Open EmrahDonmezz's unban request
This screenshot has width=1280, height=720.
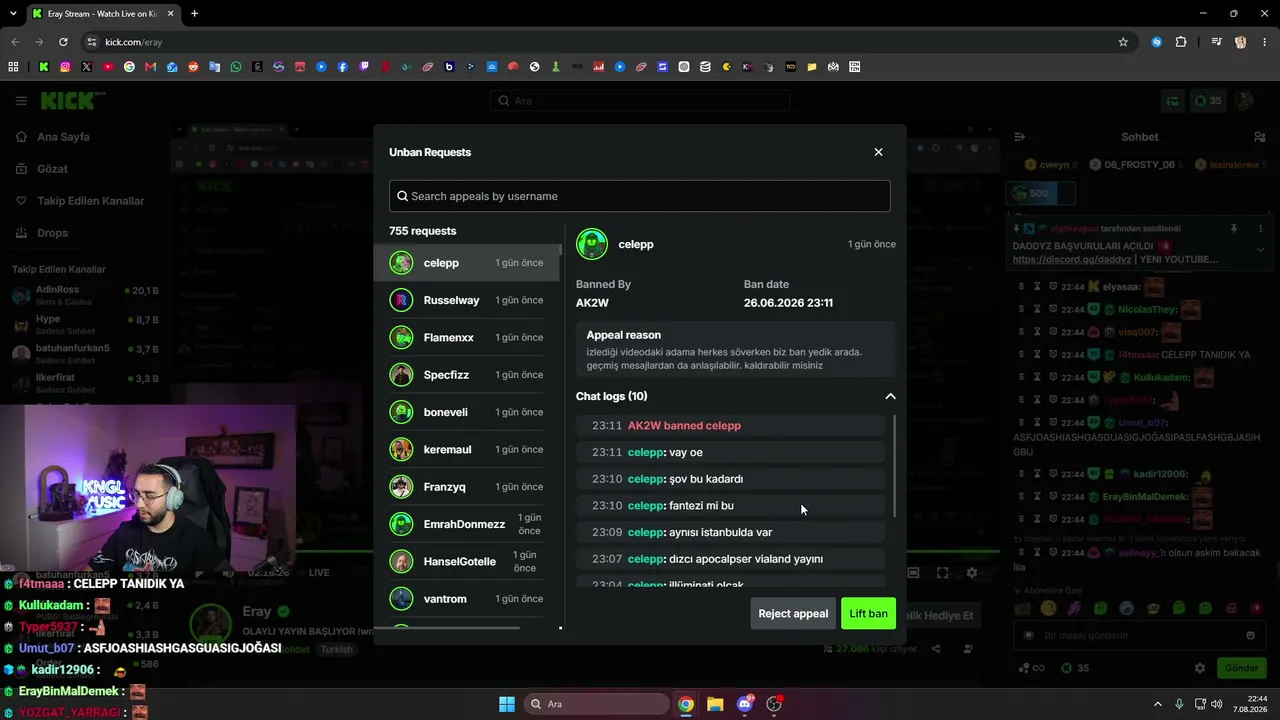467,524
